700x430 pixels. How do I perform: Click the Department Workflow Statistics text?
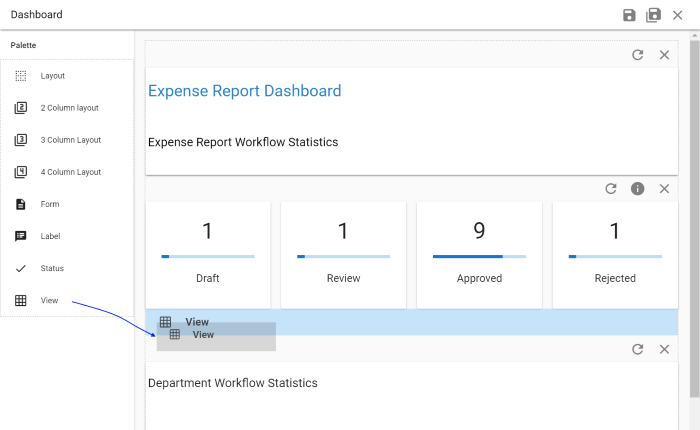233,383
